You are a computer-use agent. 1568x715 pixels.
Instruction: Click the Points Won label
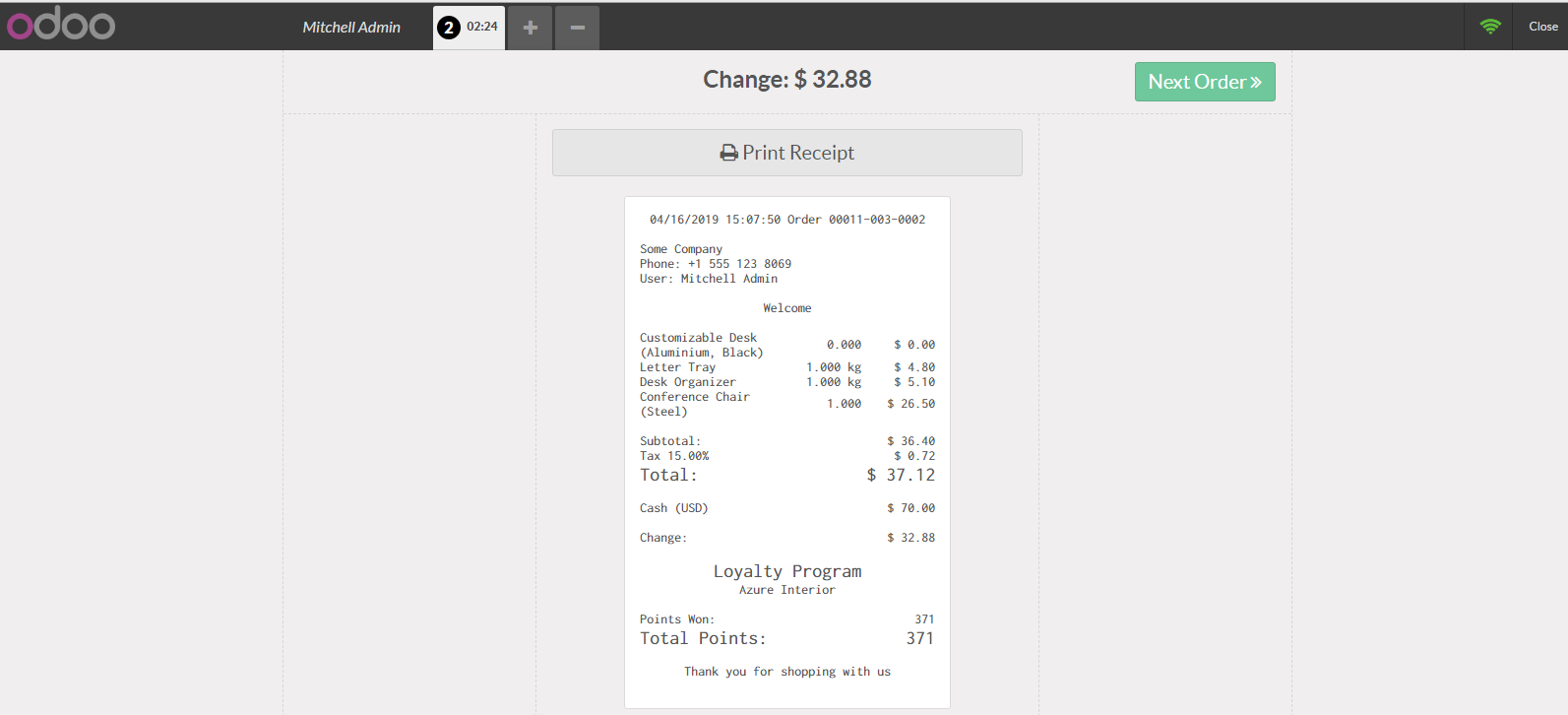[677, 619]
